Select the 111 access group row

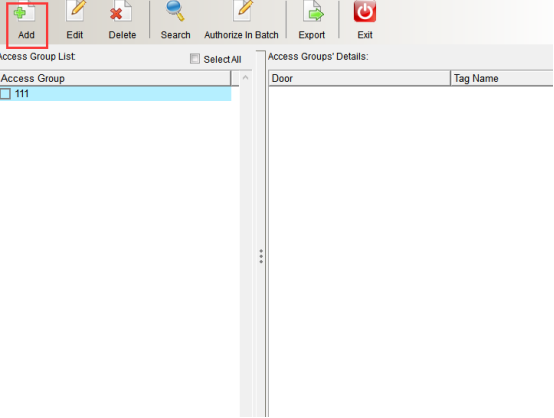[x=116, y=94]
